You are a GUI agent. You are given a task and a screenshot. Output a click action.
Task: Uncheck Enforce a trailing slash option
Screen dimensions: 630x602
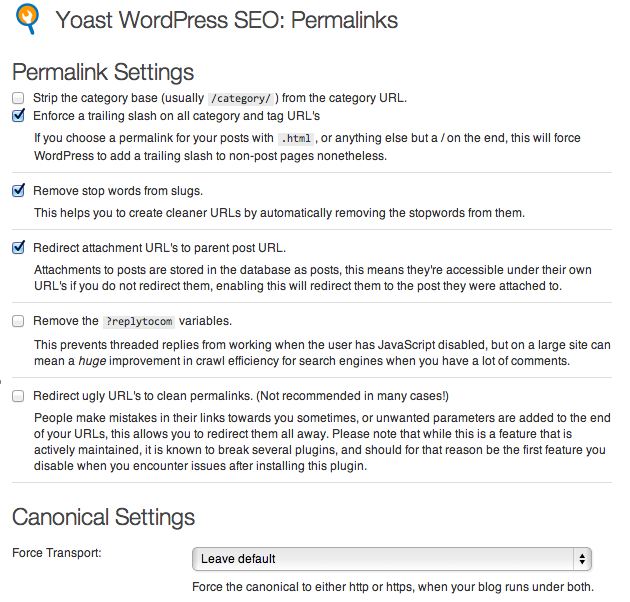coord(18,116)
